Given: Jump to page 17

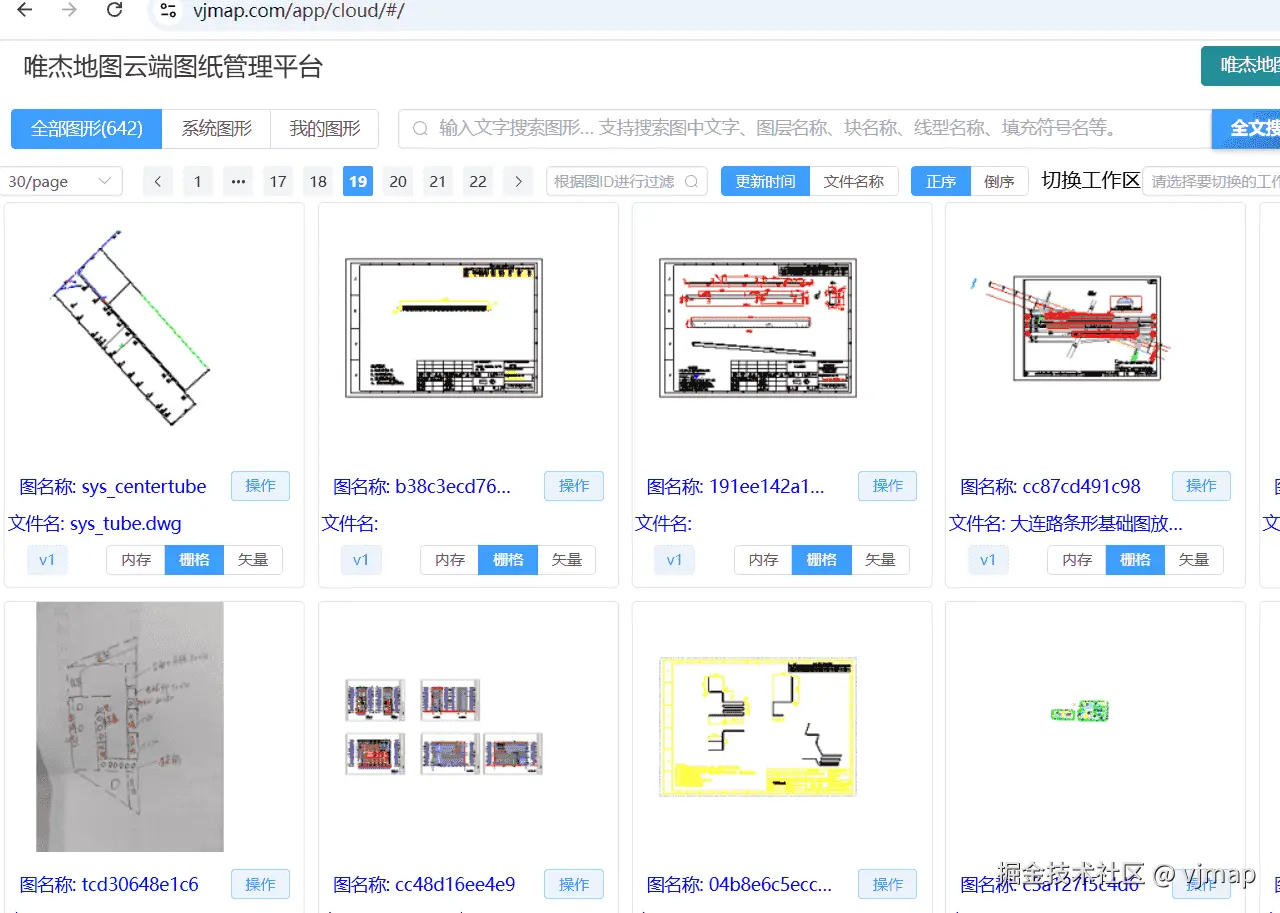Looking at the screenshot, I should pyautogui.click(x=278, y=181).
